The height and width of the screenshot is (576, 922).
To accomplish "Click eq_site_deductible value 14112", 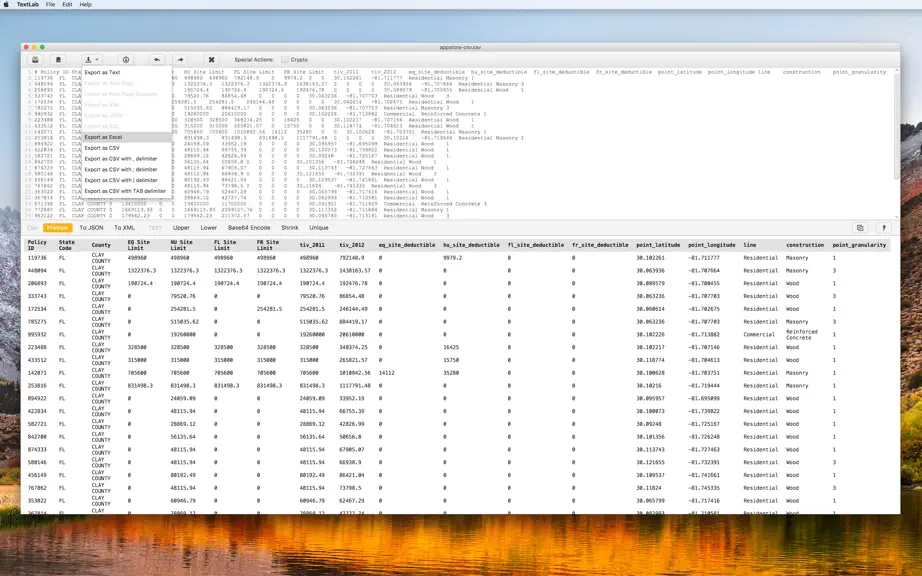I will [387, 373].
